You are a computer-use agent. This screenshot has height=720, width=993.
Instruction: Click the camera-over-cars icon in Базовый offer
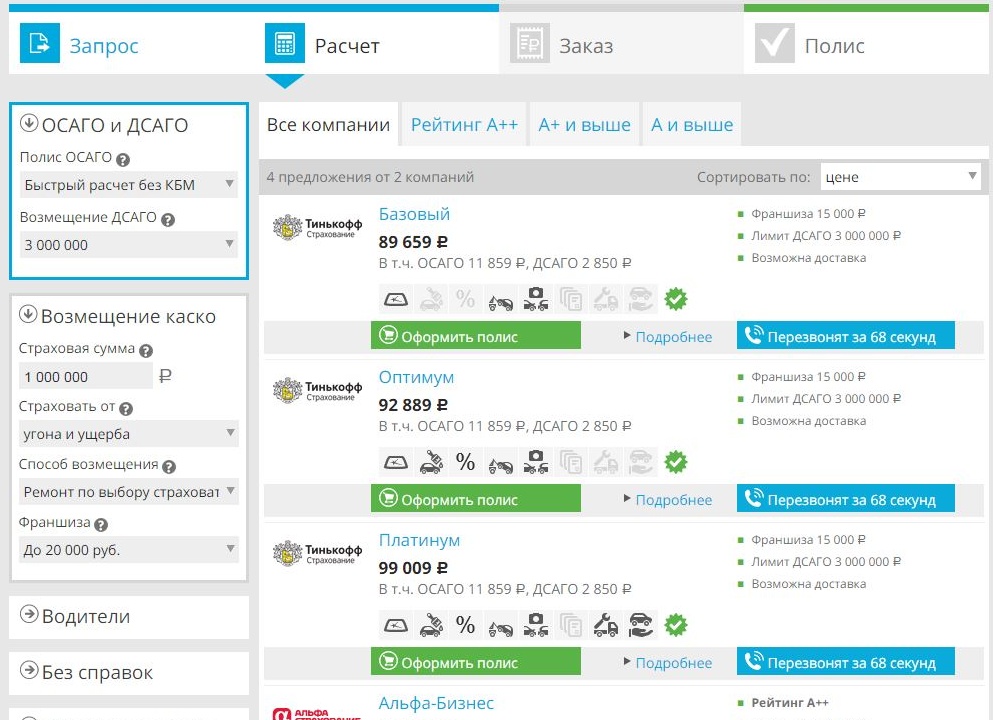coord(535,299)
